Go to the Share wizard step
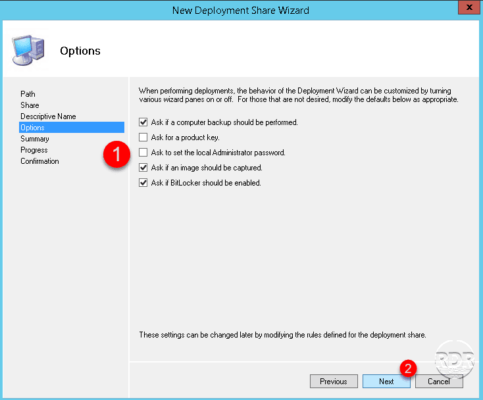Viewport: 483px width, 400px height. point(30,105)
